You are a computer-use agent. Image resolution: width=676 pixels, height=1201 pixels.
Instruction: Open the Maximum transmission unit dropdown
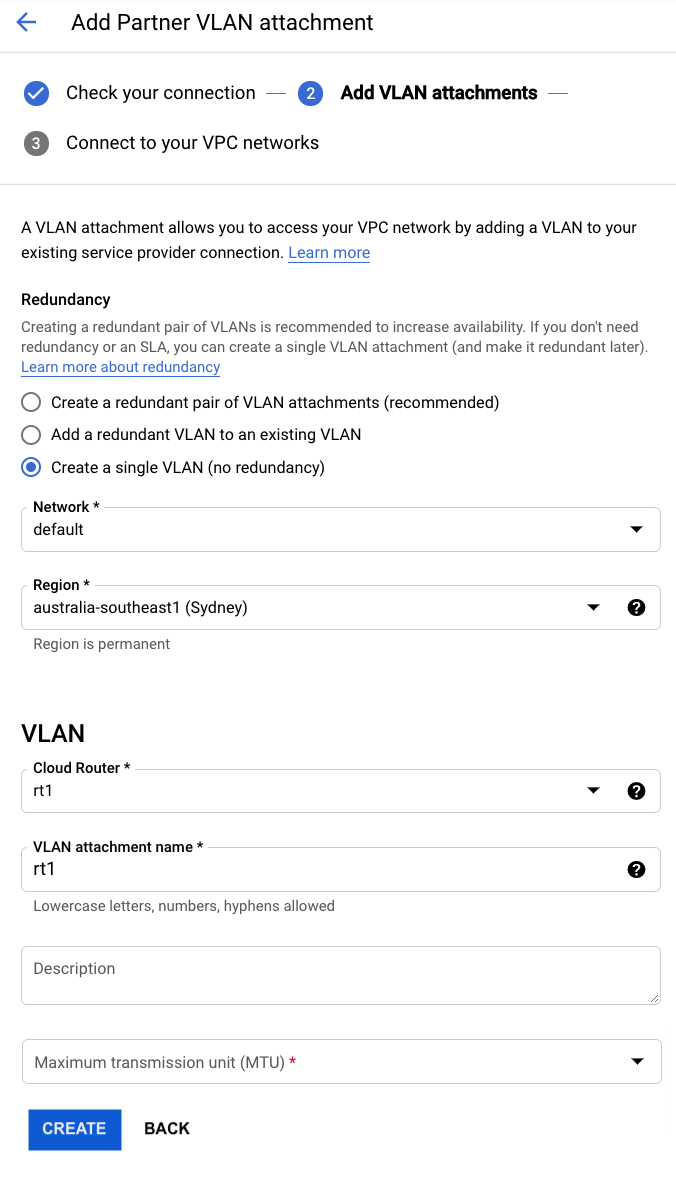click(x=637, y=1061)
